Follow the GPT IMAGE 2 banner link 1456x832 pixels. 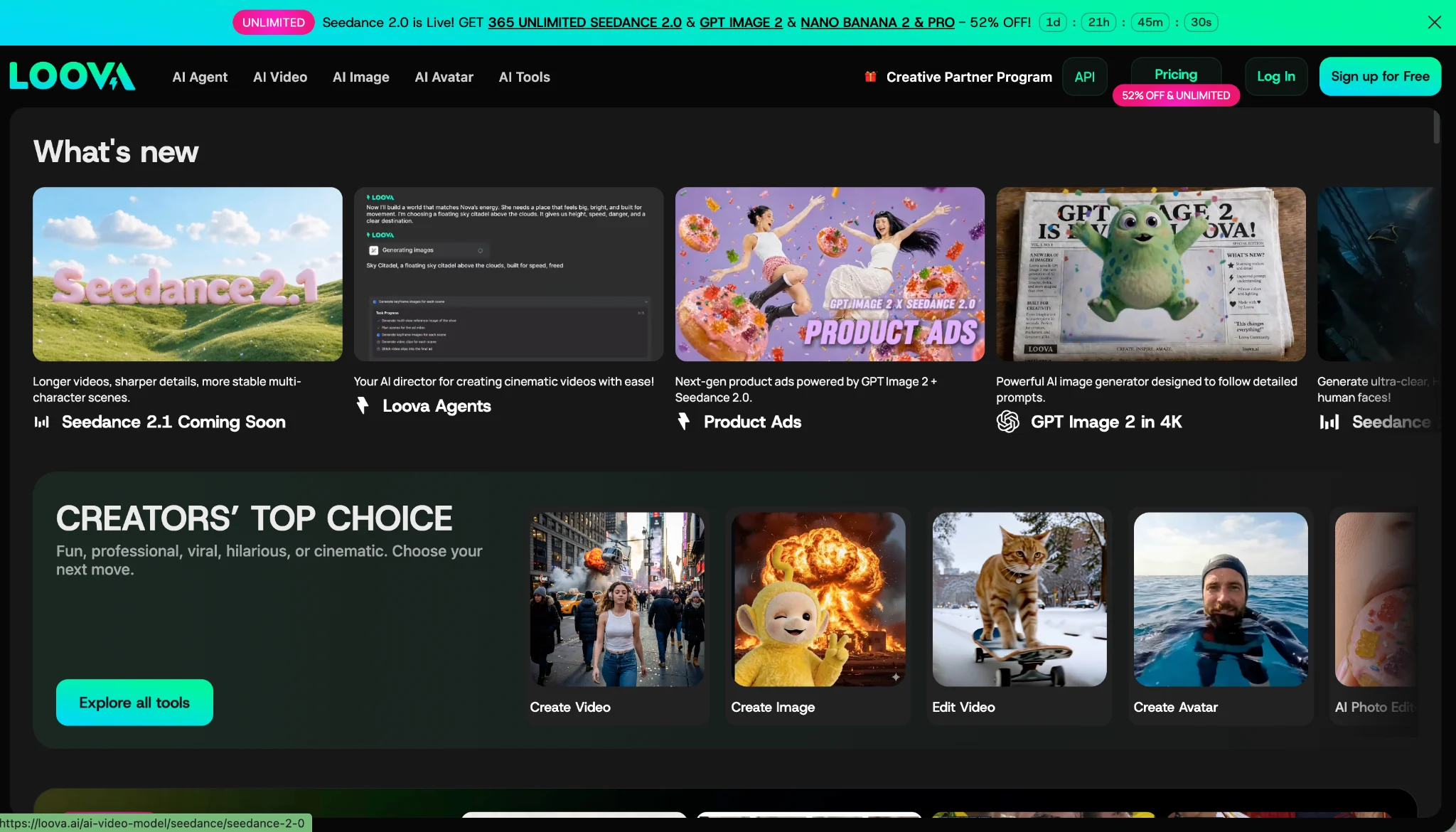tap(741, 22)
